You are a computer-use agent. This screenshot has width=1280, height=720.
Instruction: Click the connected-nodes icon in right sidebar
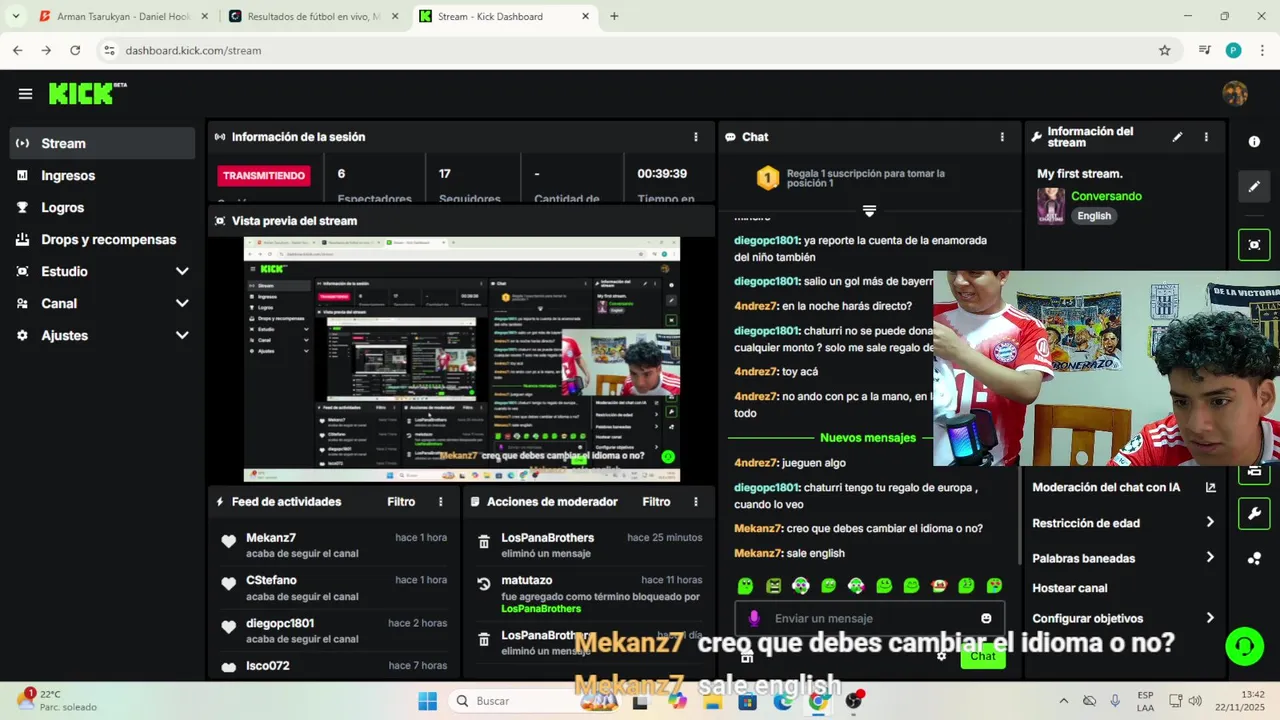point(1254,559)
